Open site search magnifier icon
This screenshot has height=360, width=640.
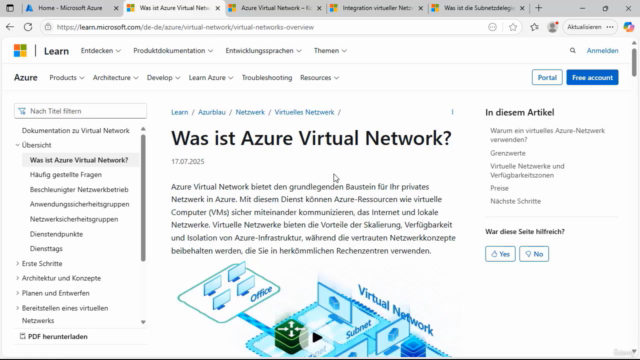point(573,51)
